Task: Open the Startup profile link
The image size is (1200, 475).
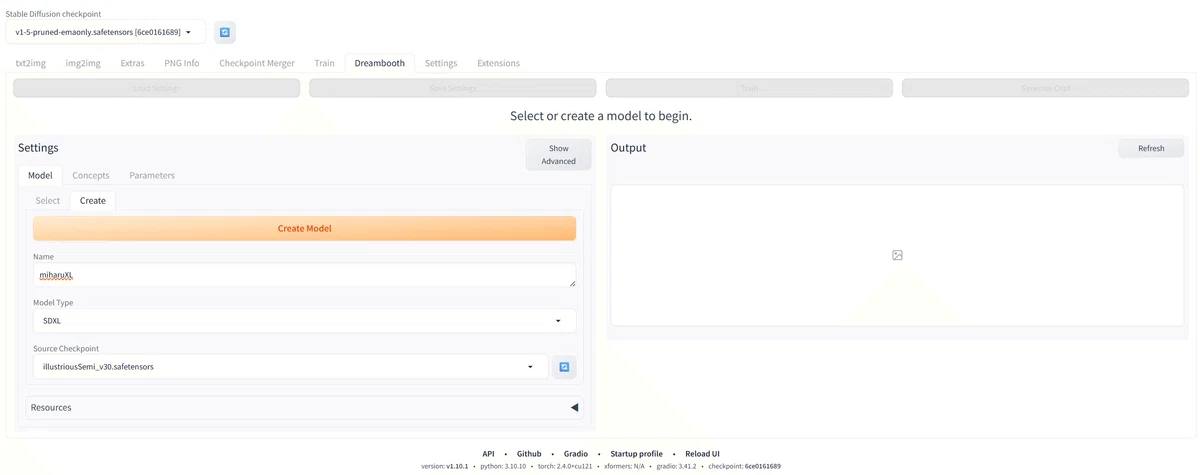Action: tap(637, 453)
